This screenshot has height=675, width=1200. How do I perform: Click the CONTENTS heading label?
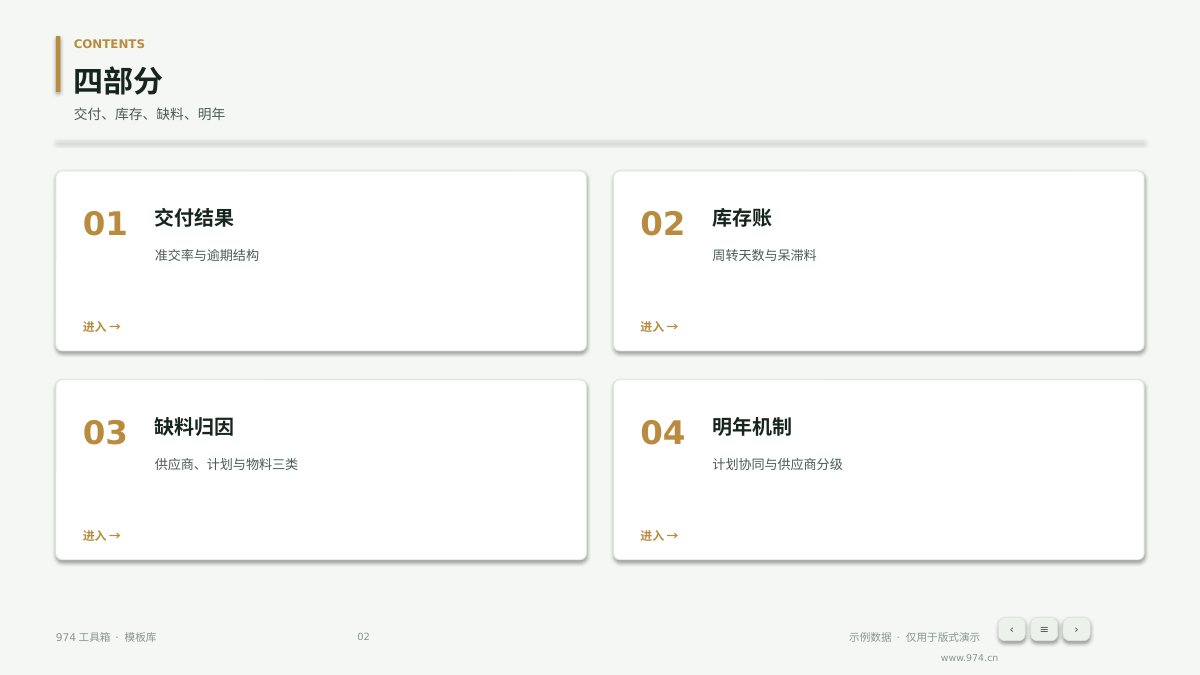tap(109, 44)
